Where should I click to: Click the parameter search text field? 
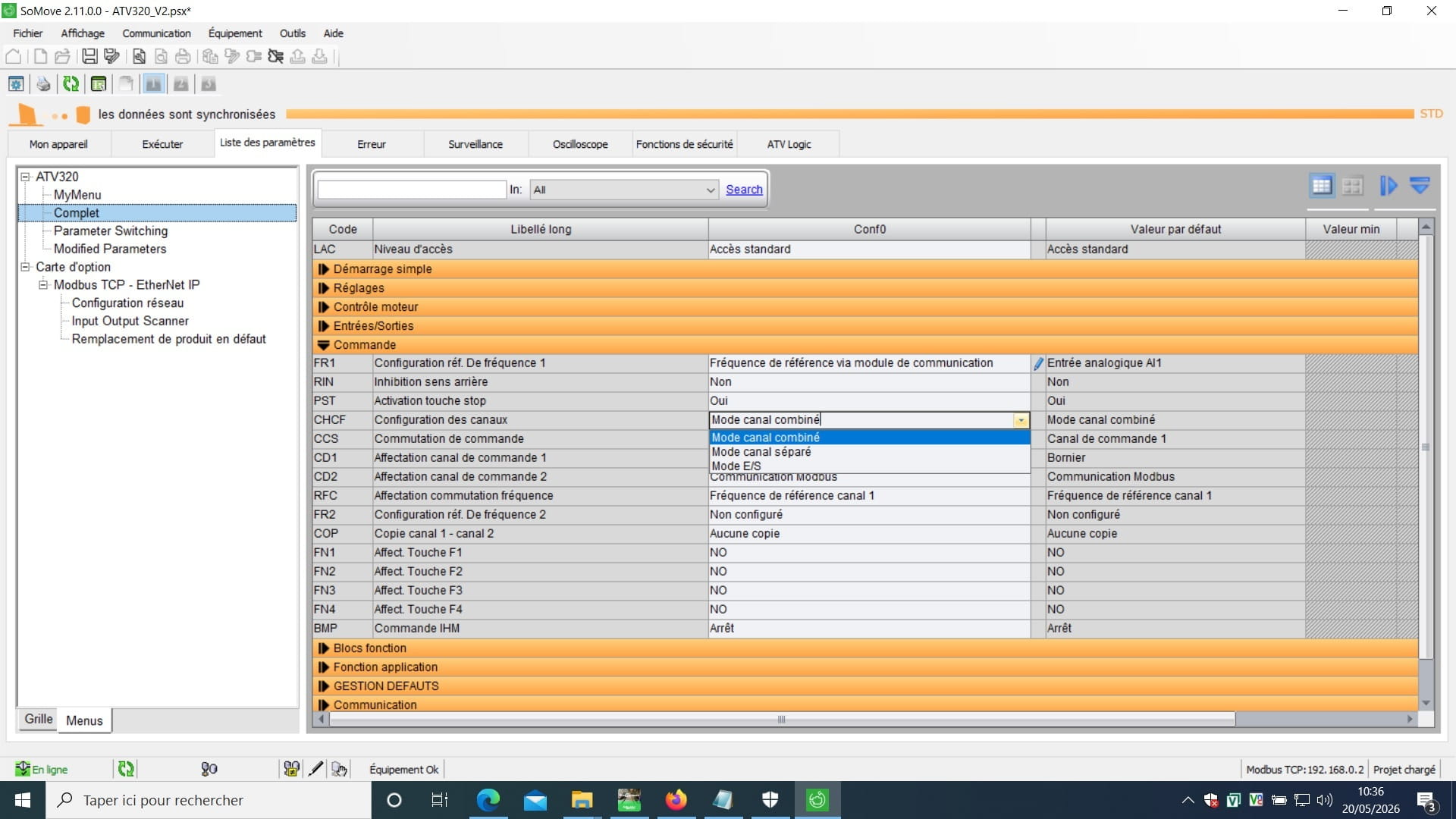pos(412,190)
